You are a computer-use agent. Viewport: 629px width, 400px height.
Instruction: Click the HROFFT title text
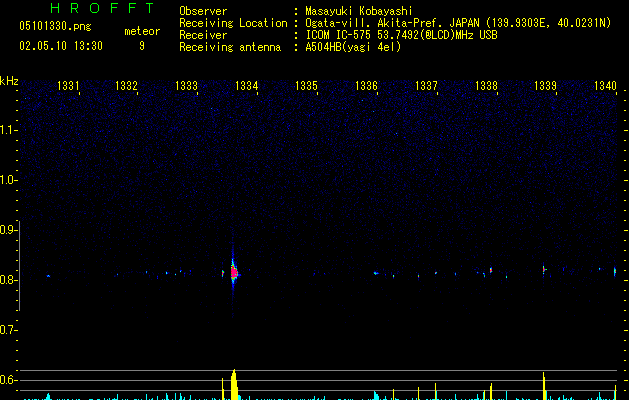coord(102,8)
